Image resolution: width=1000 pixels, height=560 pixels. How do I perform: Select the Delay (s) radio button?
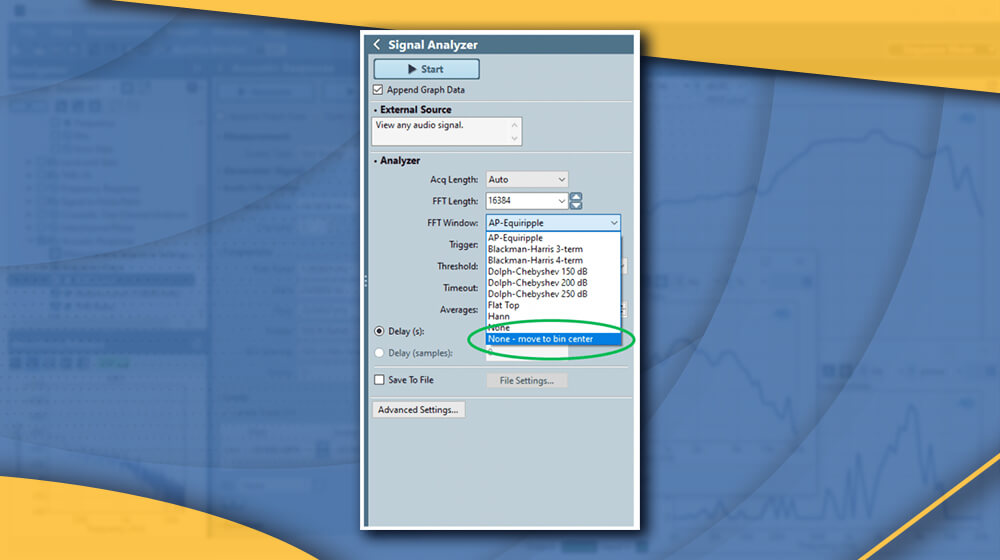[379, 331]
